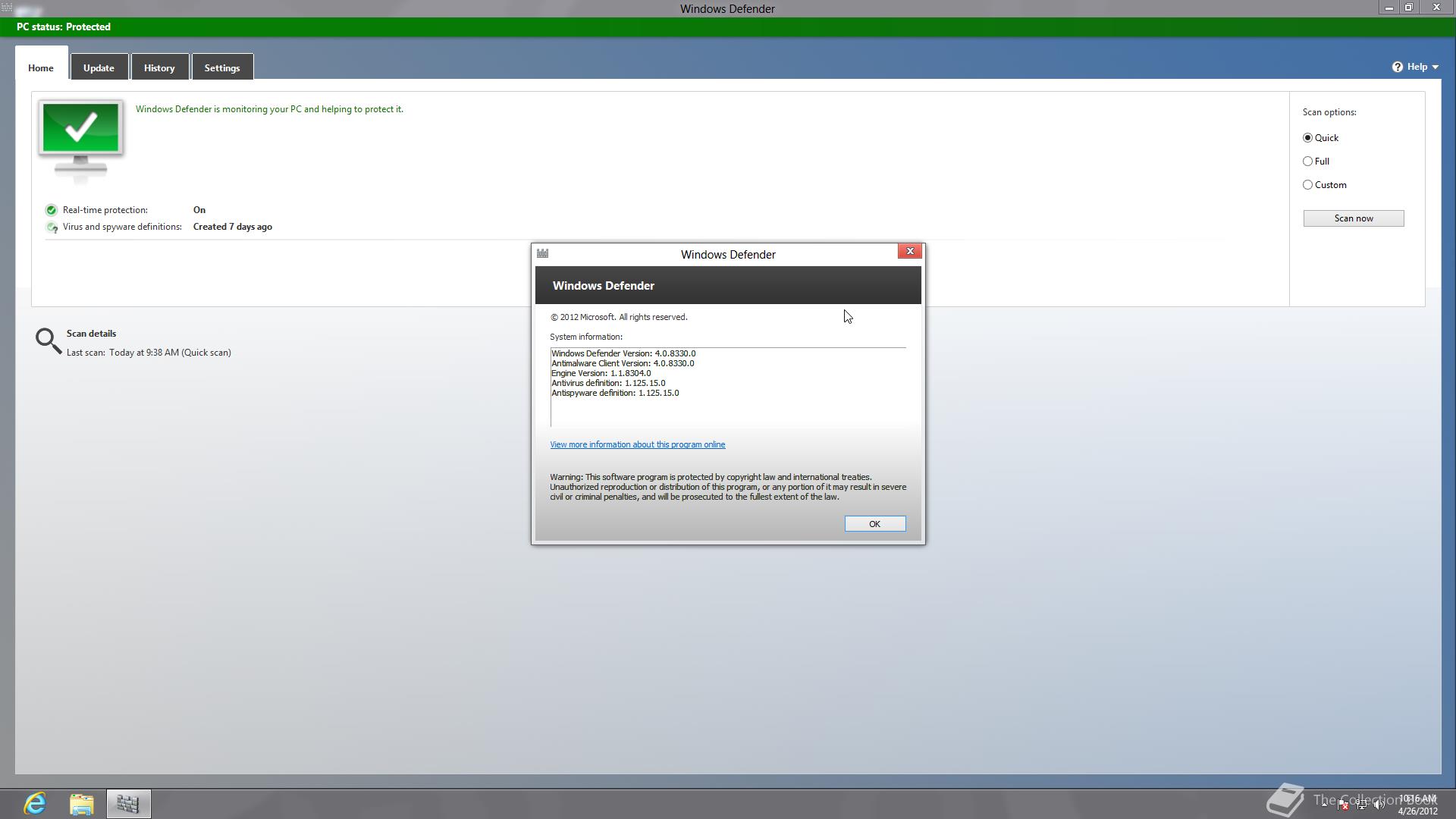Select the Custom scan option
The image size is (1456, 819).
1324,185
